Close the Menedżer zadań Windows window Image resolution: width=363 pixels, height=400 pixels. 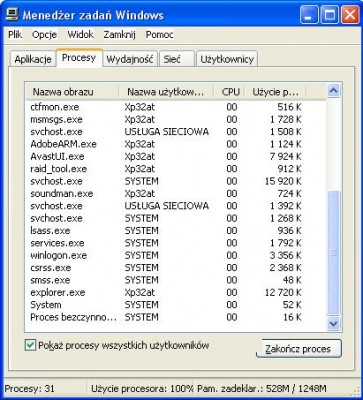coord(350,15)
